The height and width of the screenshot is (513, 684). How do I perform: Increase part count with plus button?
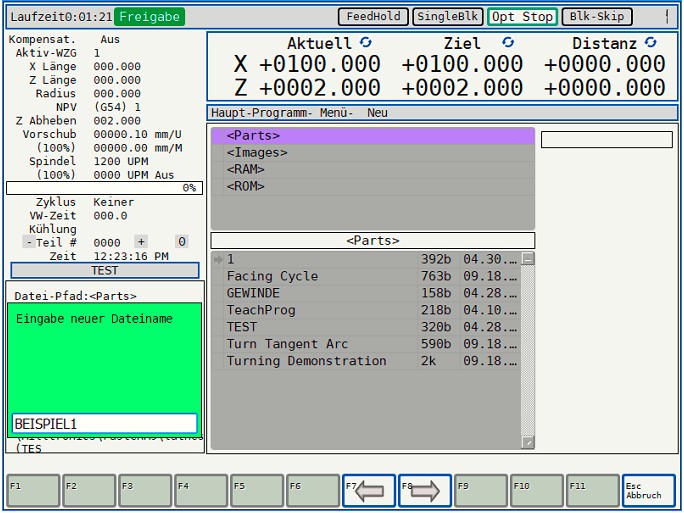click(x=141, y=242)
